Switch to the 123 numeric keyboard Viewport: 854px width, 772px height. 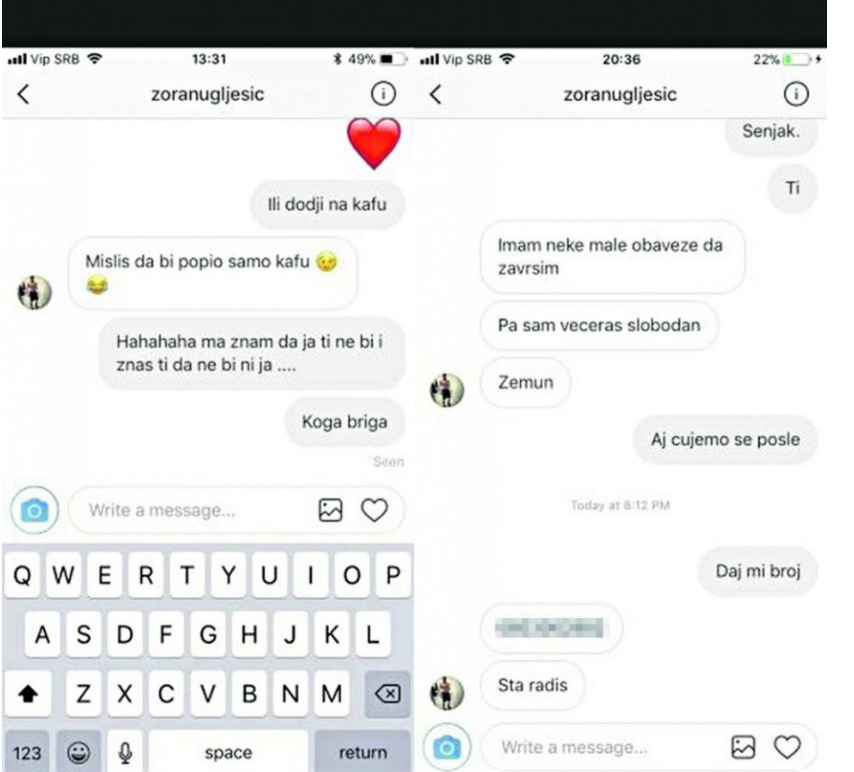point(27,752)
